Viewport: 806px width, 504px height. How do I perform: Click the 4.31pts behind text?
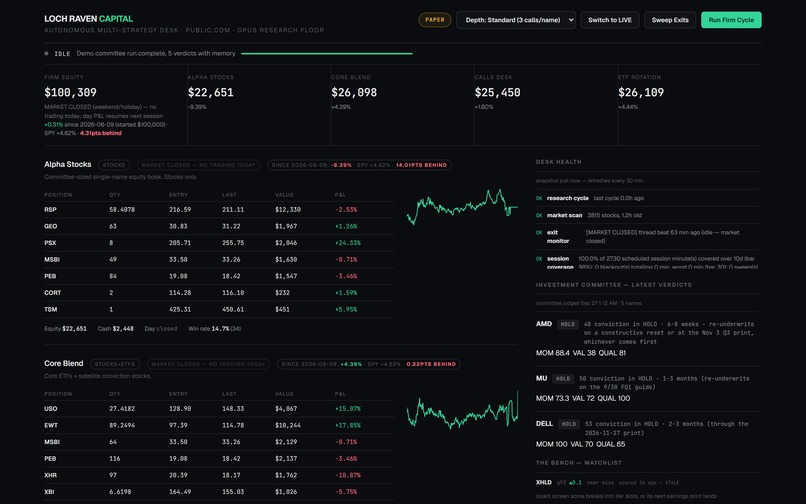coord(101,133)
